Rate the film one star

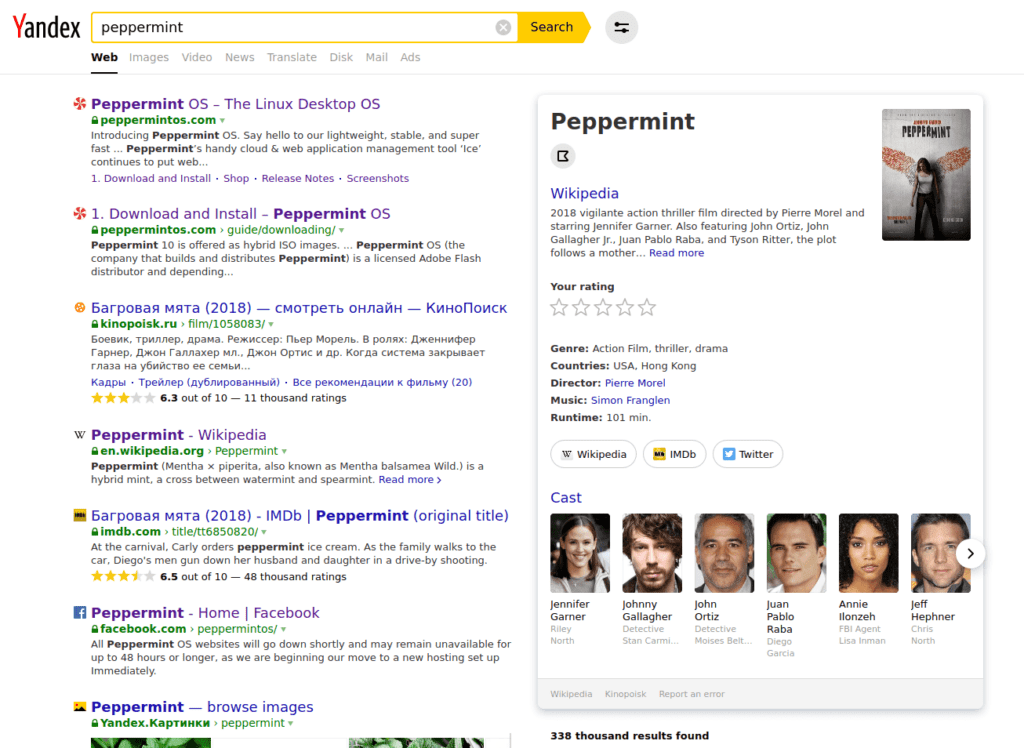pyautogui.click(x=559, y=307)
